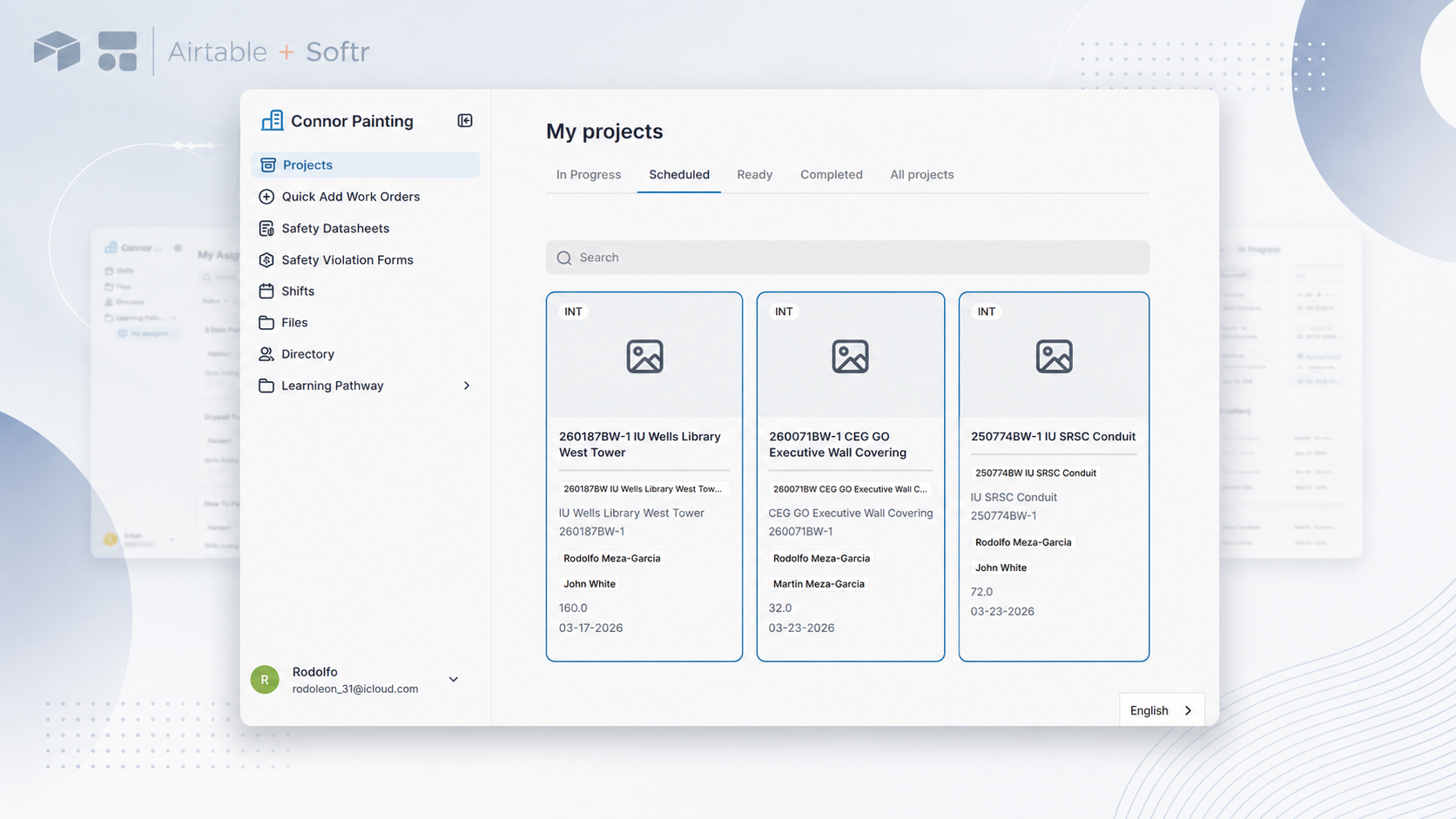Click the Quick Add Work Orders plus icon
1456x819 pixels.
tap(266, 197)
